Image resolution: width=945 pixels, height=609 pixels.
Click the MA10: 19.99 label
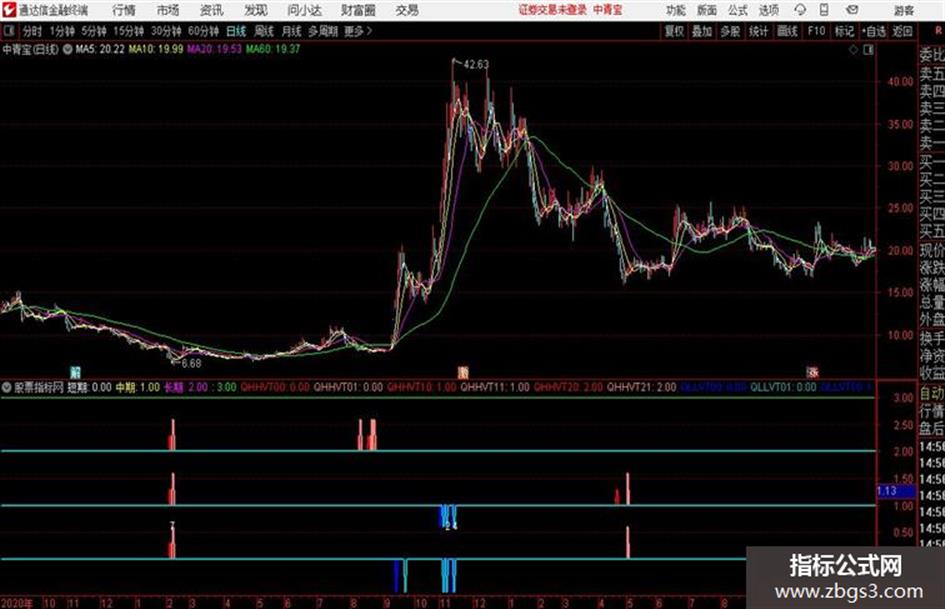(156, 49)
